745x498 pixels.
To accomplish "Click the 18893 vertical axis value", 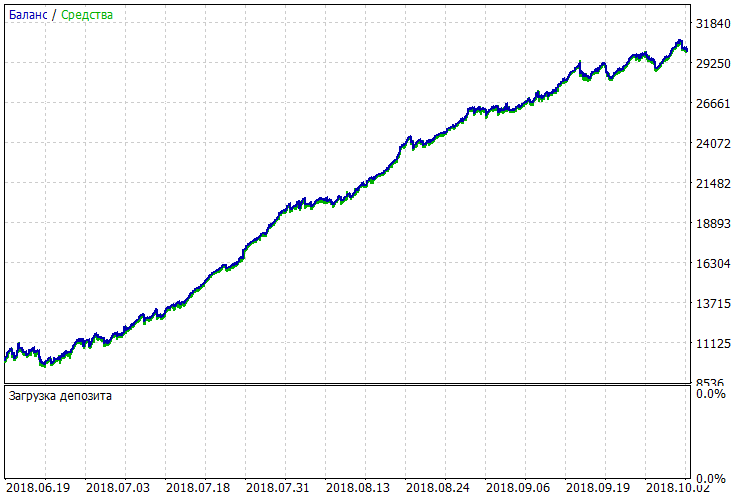I will point(714,224).
